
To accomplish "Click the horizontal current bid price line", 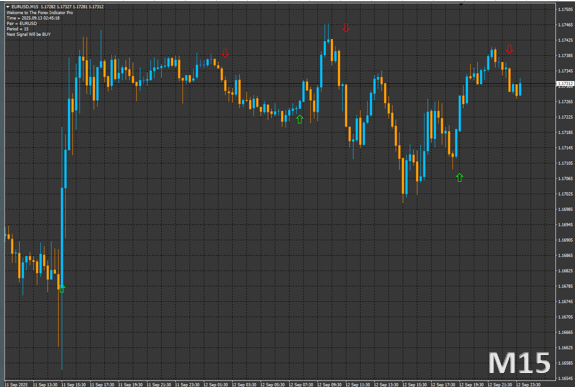I will point(280,84).
